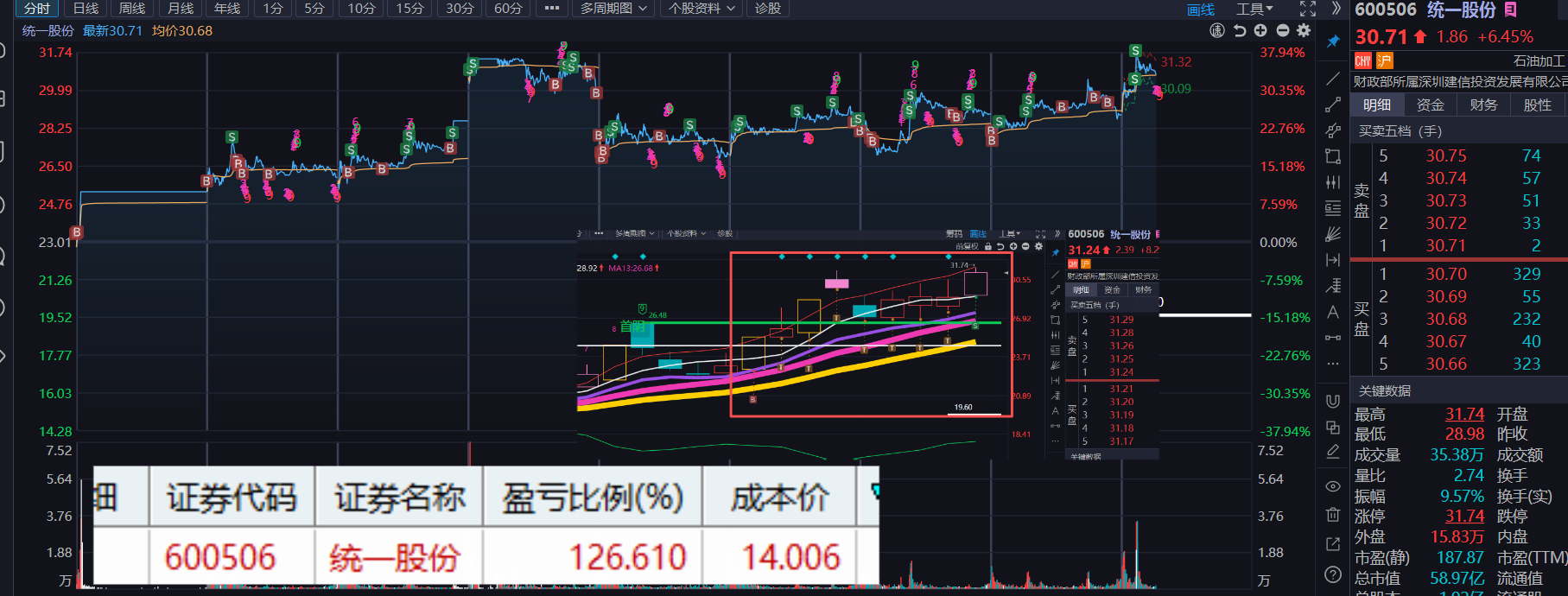
Task: Toggle drawings visibility with eye icon
Action: click(1333, 486)
